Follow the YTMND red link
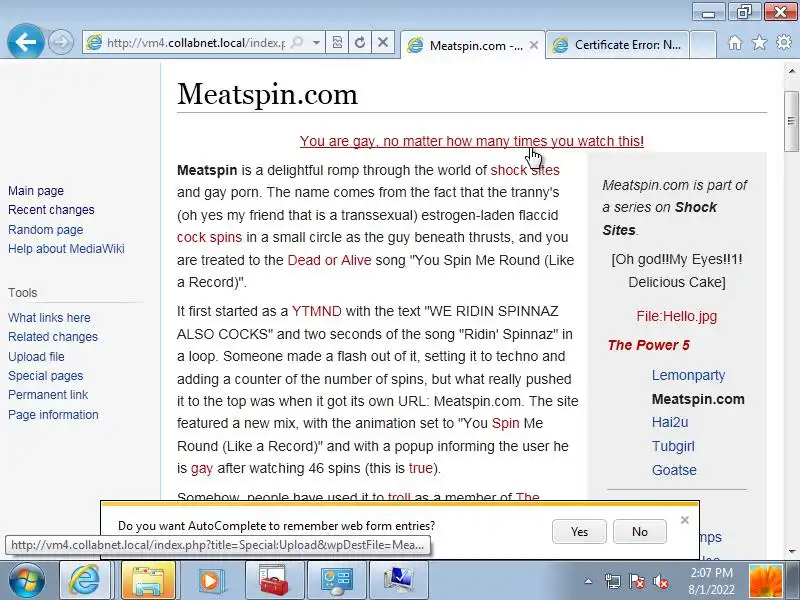This screenshot has height=600, width=800. [316, 311]
